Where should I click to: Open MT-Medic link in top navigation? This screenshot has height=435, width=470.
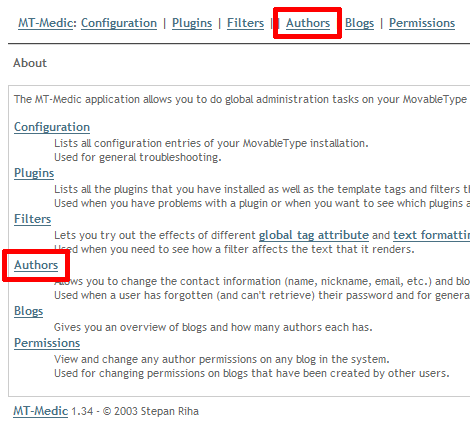point(45,23)
